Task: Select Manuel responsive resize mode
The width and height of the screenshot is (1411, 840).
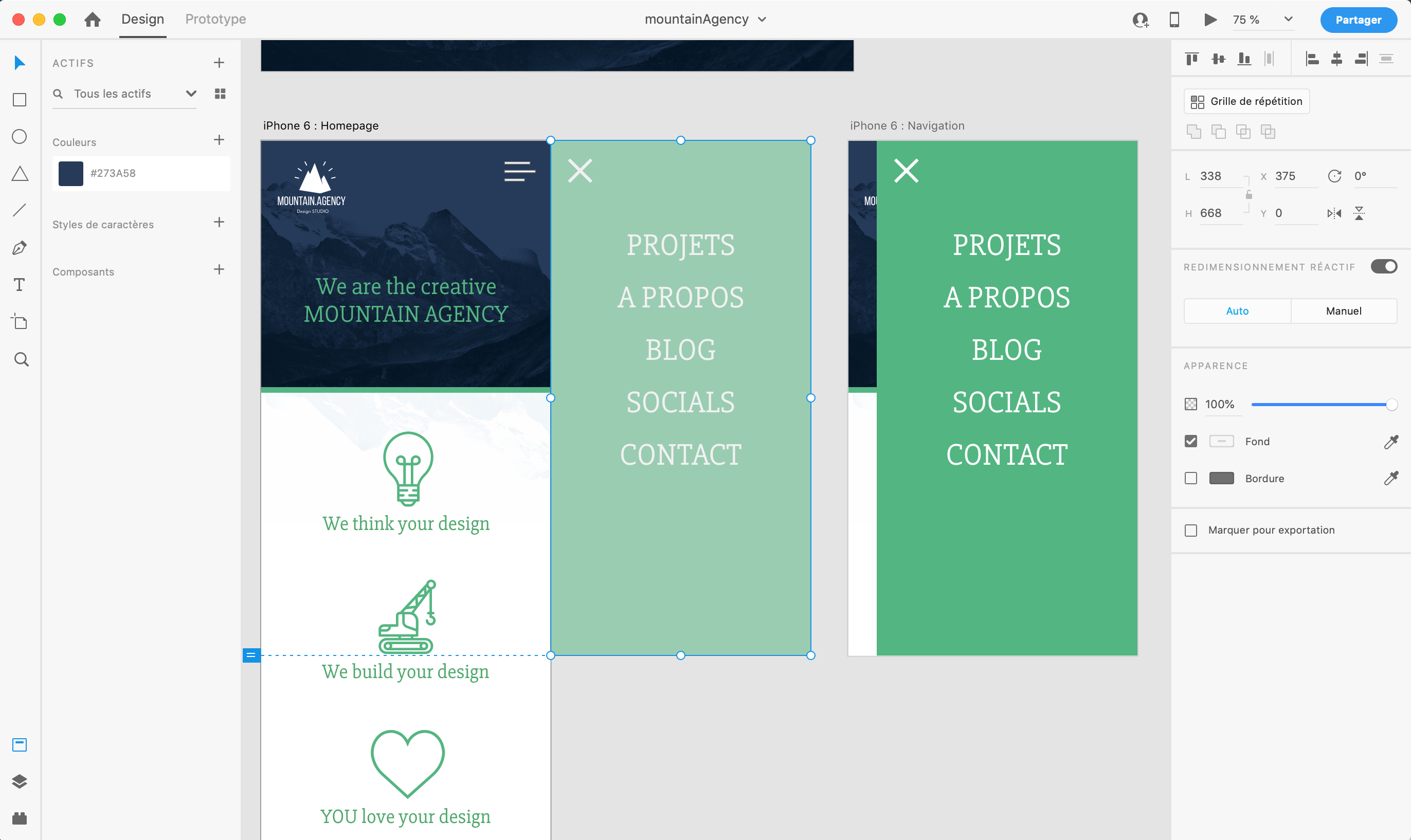Action: tap(1344, 311)
